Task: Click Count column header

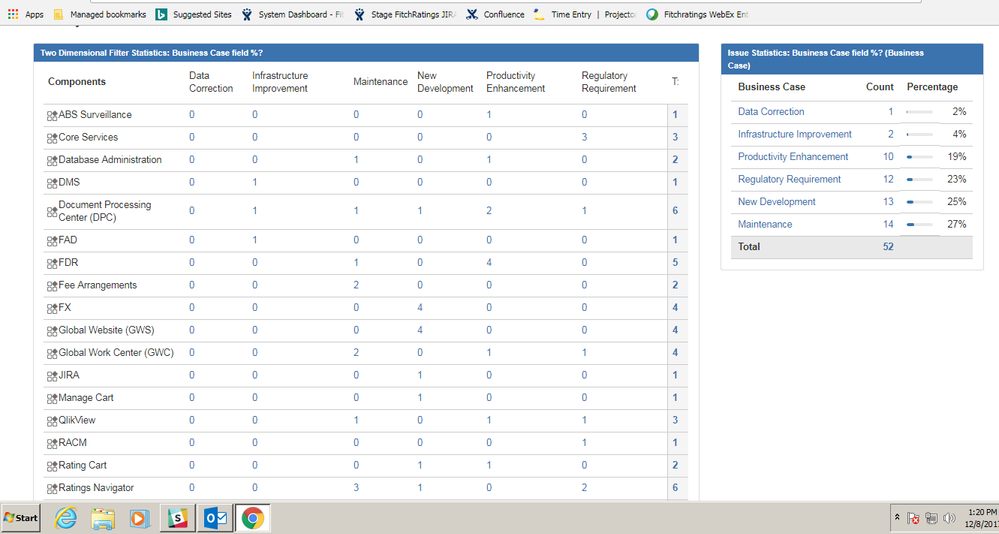Action: point(880,87)
